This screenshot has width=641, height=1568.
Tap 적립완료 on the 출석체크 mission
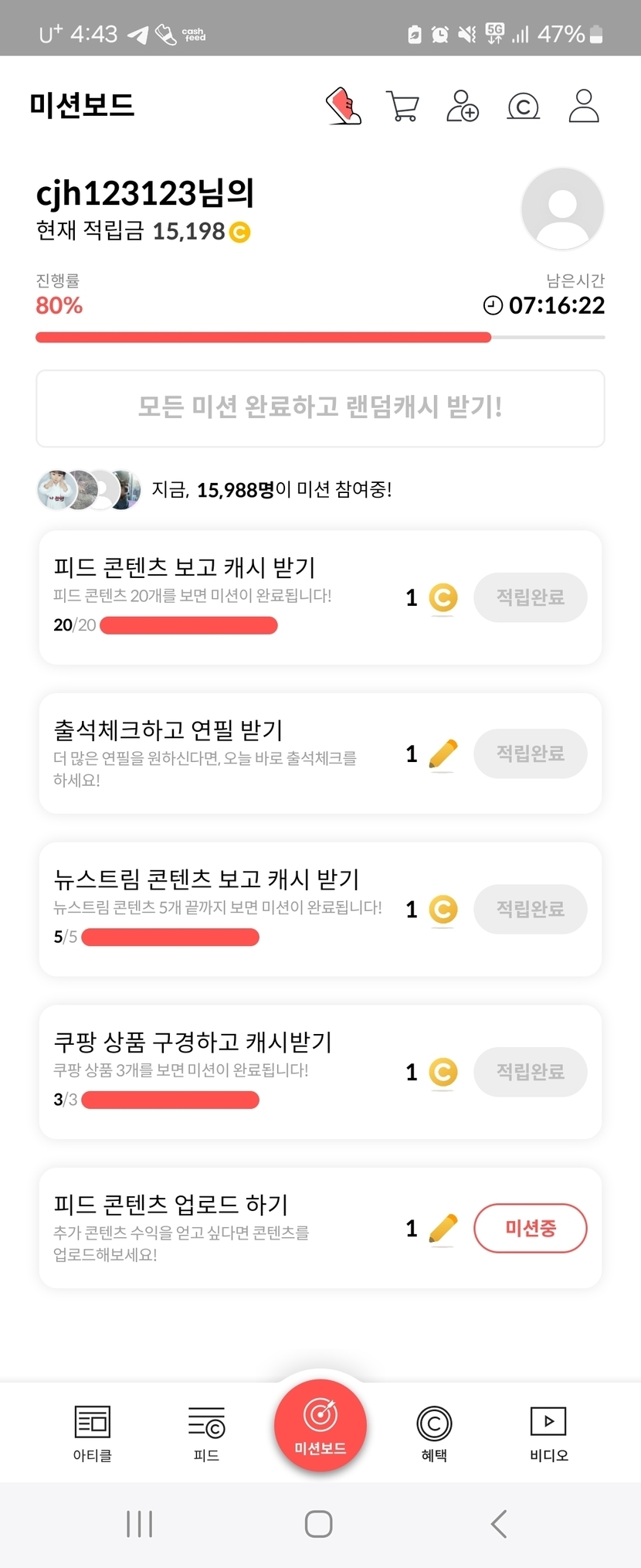(x=530, y=753)
